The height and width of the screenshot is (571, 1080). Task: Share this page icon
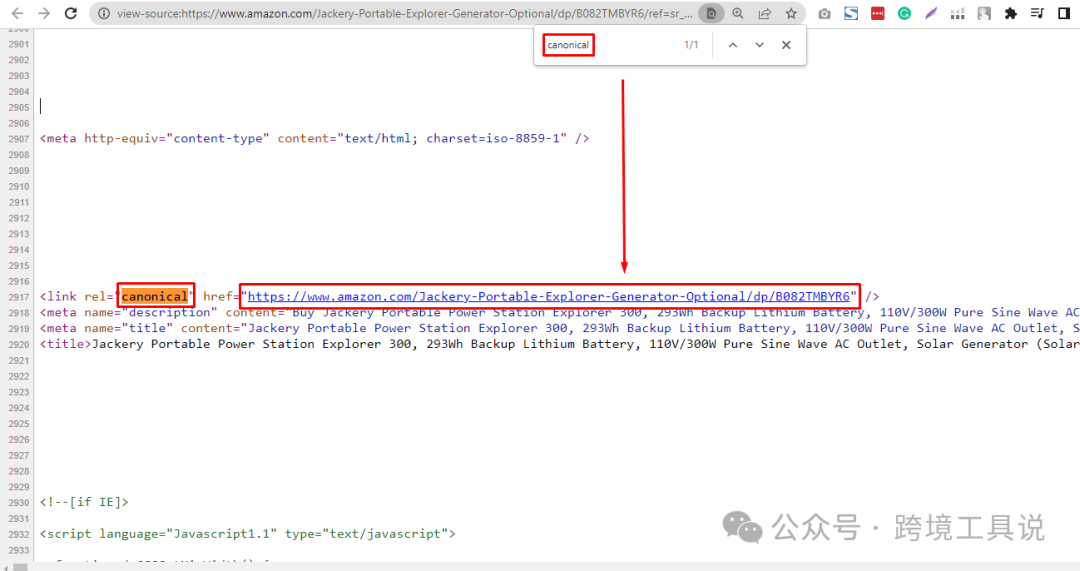(765, 13)
